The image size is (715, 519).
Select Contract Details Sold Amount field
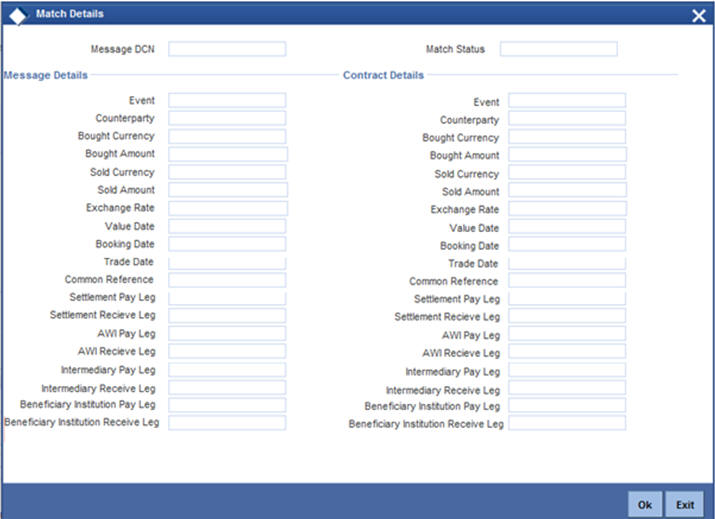tap(568, 190)
